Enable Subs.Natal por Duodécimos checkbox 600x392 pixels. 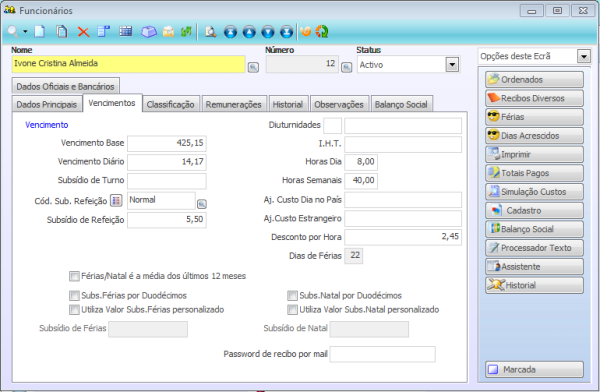tap(292, 296)
